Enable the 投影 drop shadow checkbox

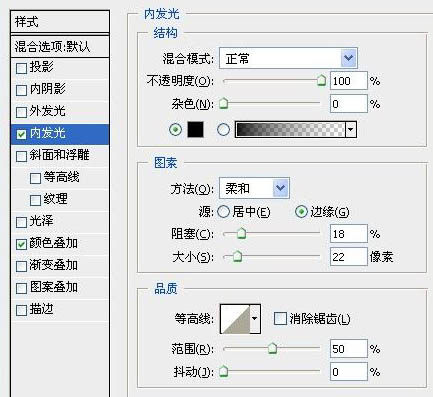21,68
